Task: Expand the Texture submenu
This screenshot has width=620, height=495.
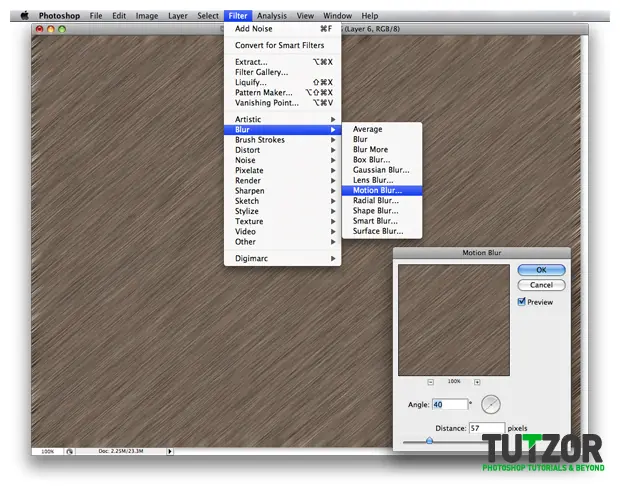Action: coord(282,221)
